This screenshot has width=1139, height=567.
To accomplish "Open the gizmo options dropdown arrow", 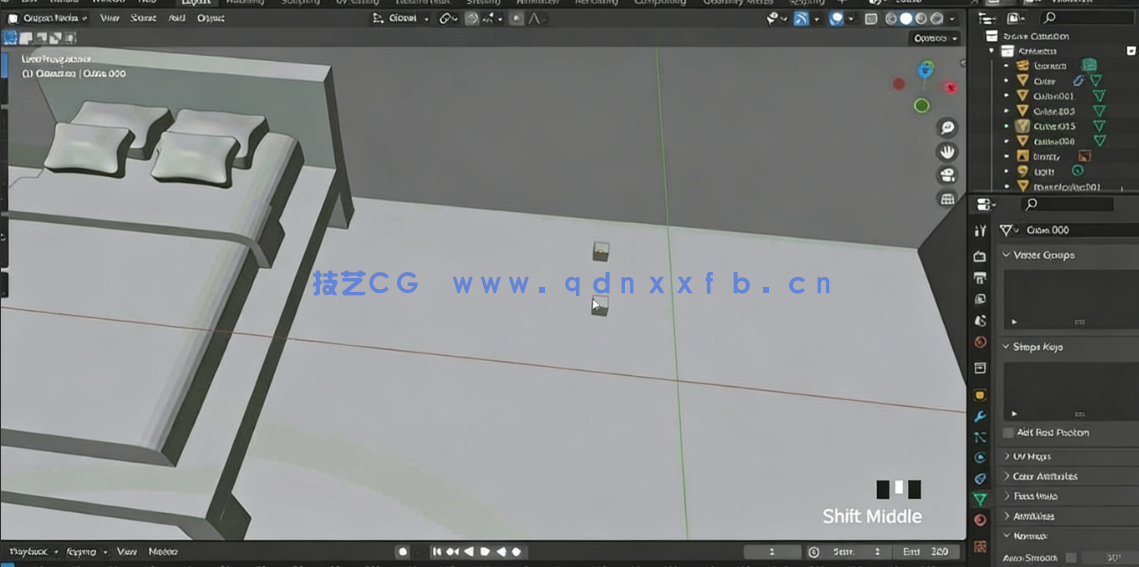I will tap(816, 19).
